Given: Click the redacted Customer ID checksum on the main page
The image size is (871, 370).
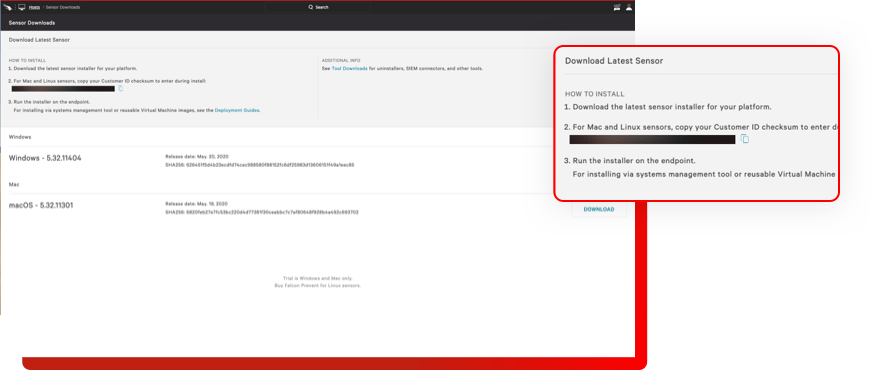Looking at the screenshot, I should point(63,88).
